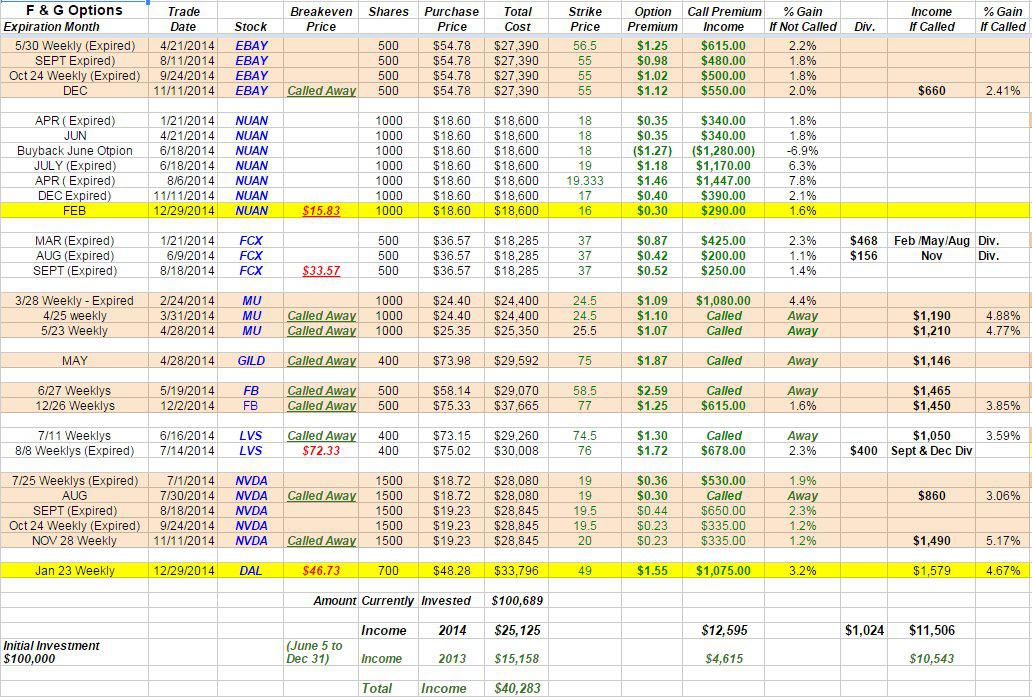Select the "Feb /May/Aug" cell

931,241
